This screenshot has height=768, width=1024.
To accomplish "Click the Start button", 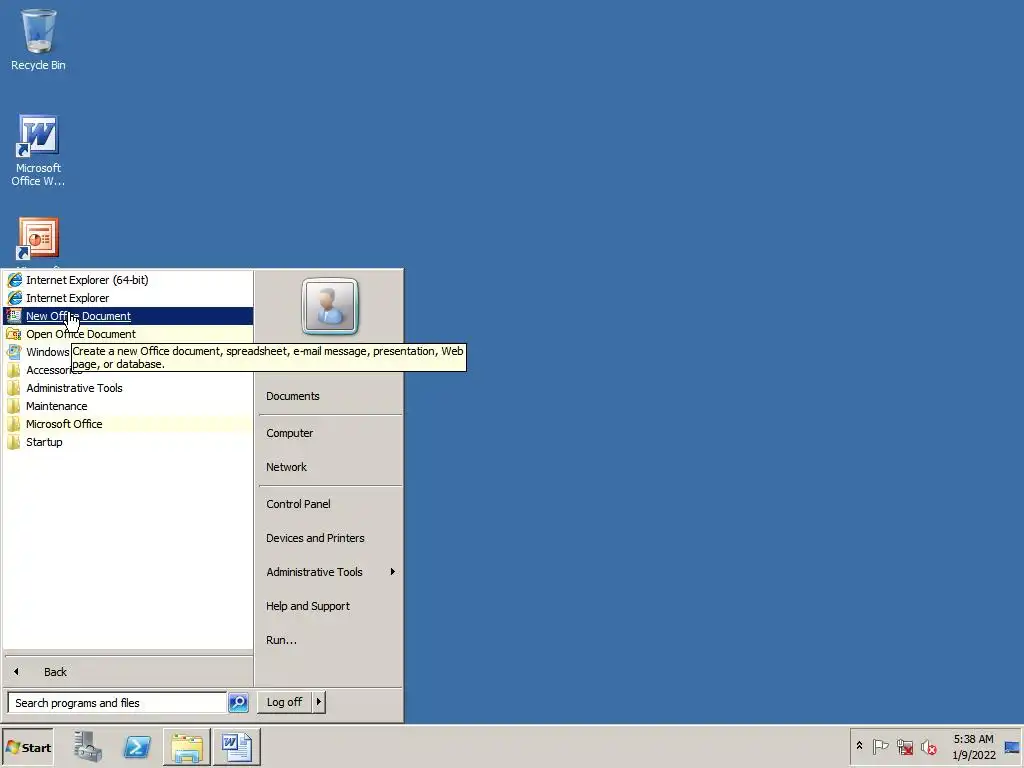I will [x=27, y=747].
